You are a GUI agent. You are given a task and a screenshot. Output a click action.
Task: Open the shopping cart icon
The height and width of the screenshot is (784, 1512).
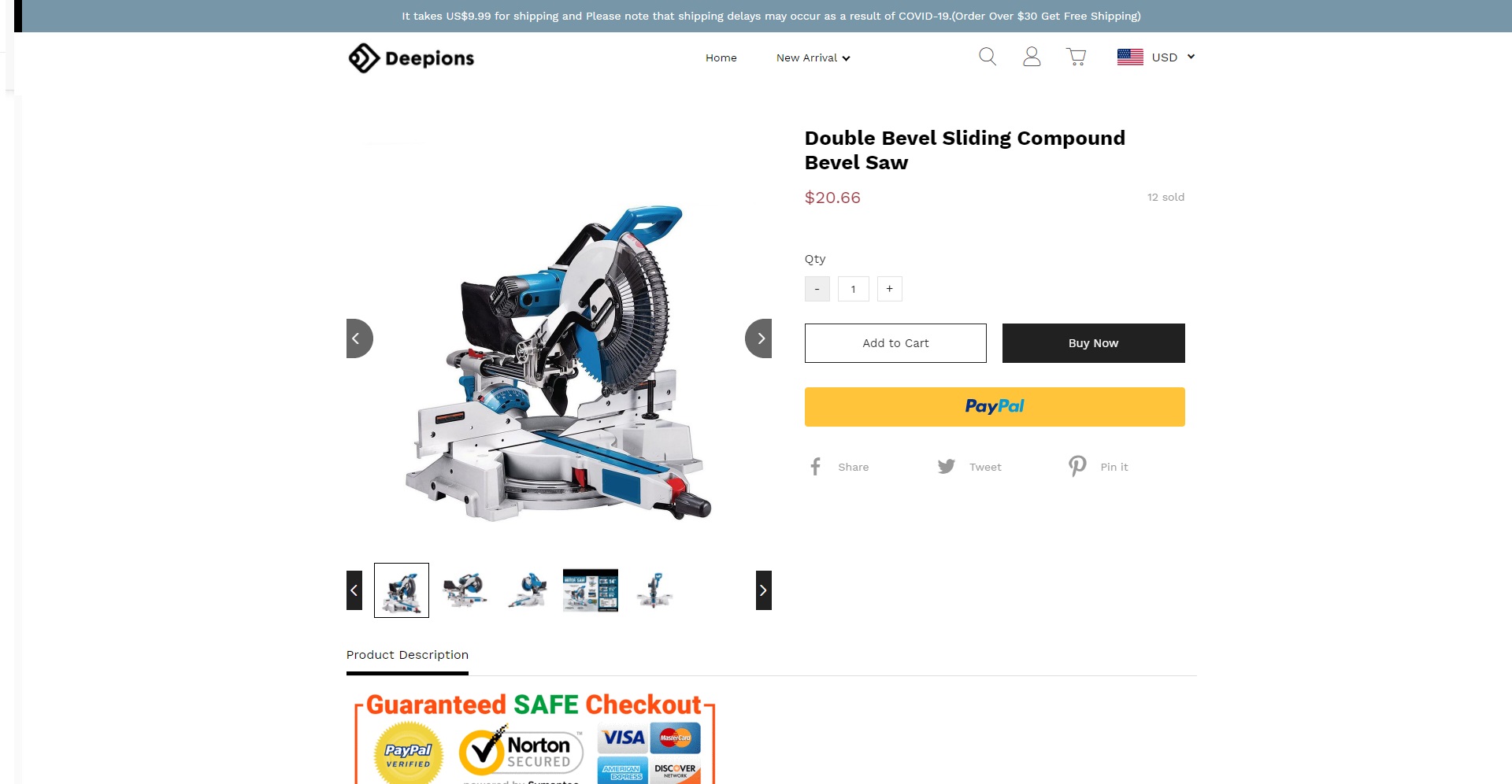[1077, 57]
